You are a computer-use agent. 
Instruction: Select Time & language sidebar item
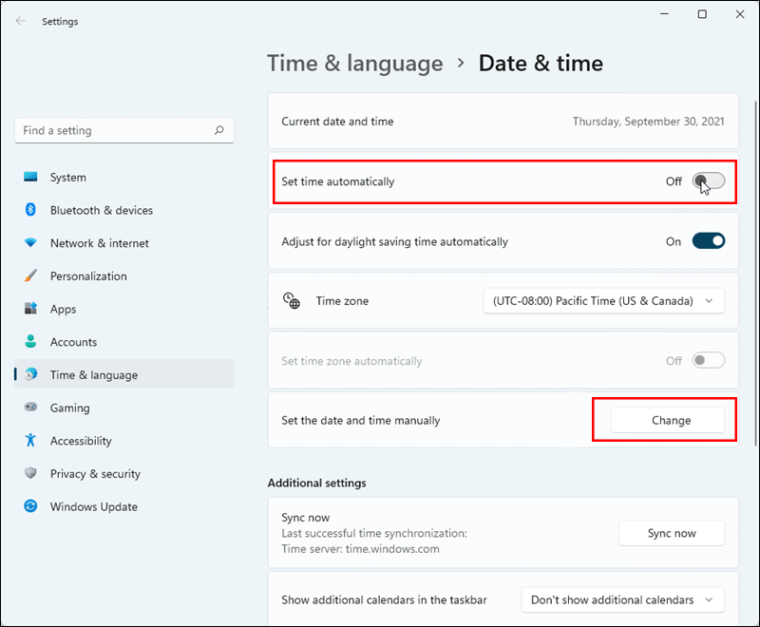click(x=124, y=374)
